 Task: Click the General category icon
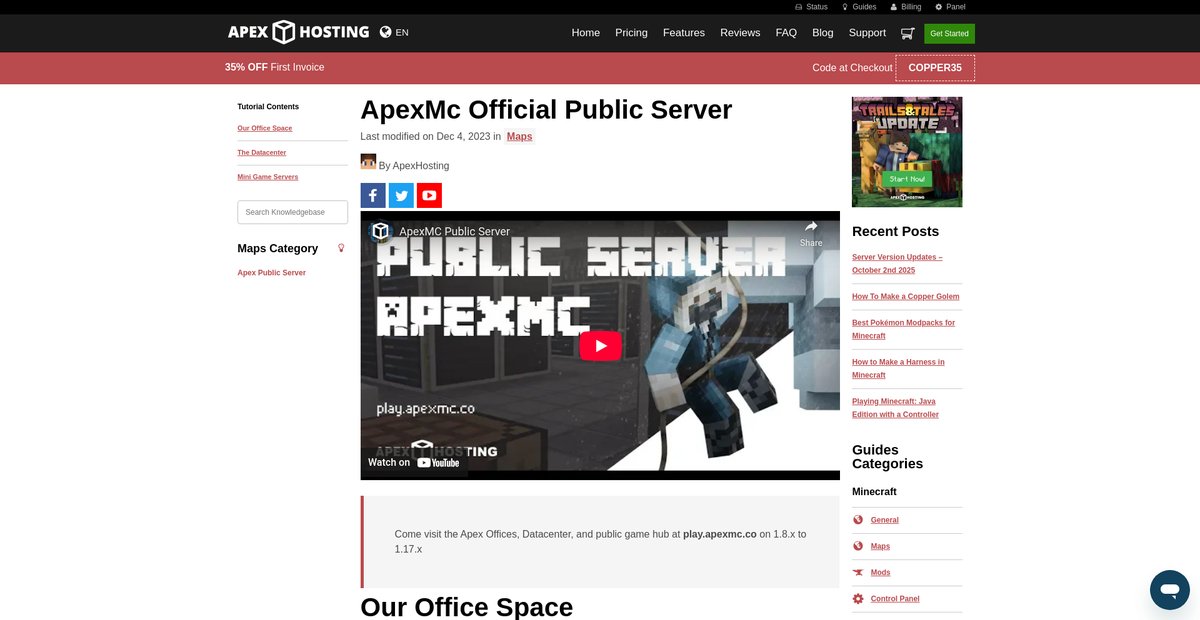(858, 520)
